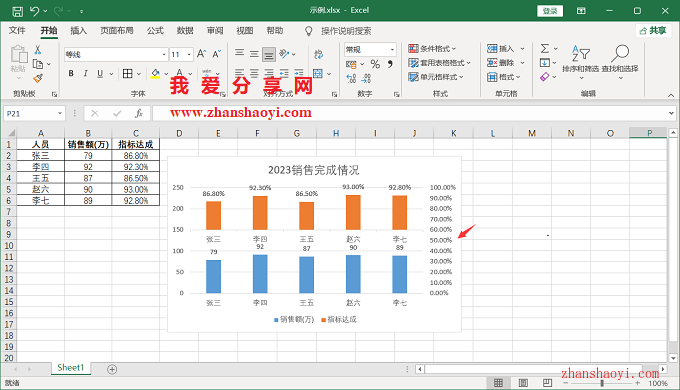Apply Comma Style number format
The height and width of the screenshot is (390, 680).
[390, 64]
